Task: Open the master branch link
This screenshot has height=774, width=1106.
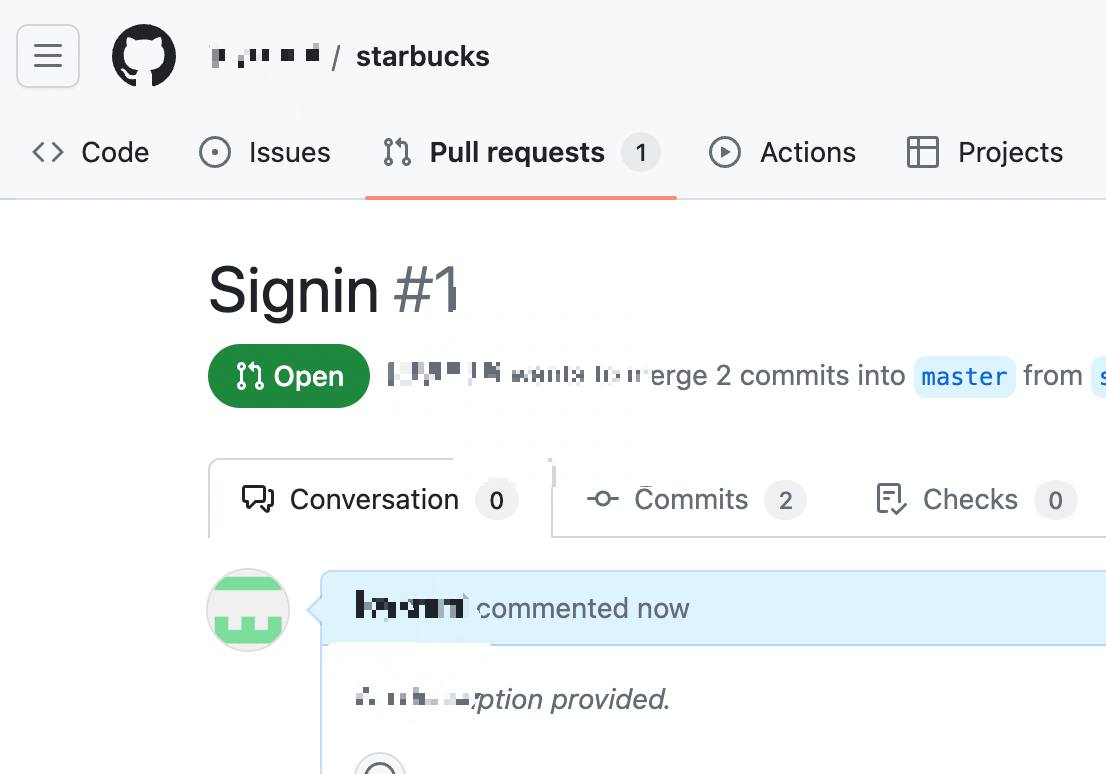Action: pyautogui.click(x=964, y=377)
